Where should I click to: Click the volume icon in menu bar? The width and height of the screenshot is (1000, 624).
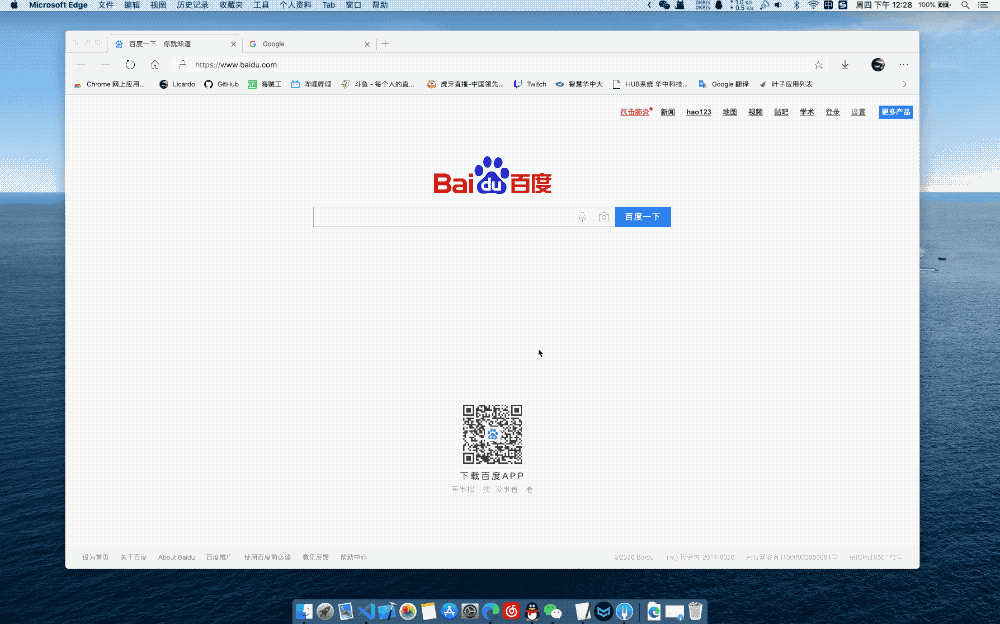(778, 5)
